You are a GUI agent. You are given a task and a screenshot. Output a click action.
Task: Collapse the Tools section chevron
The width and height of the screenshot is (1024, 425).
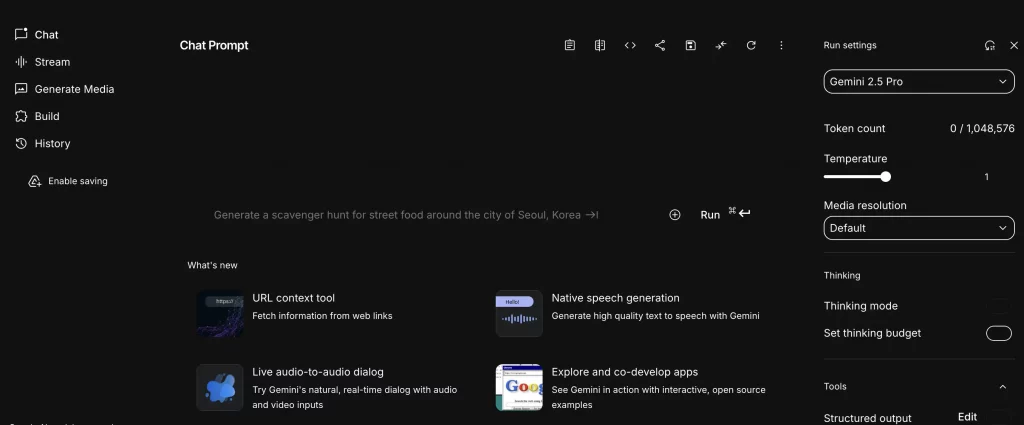coord(1003,387)
